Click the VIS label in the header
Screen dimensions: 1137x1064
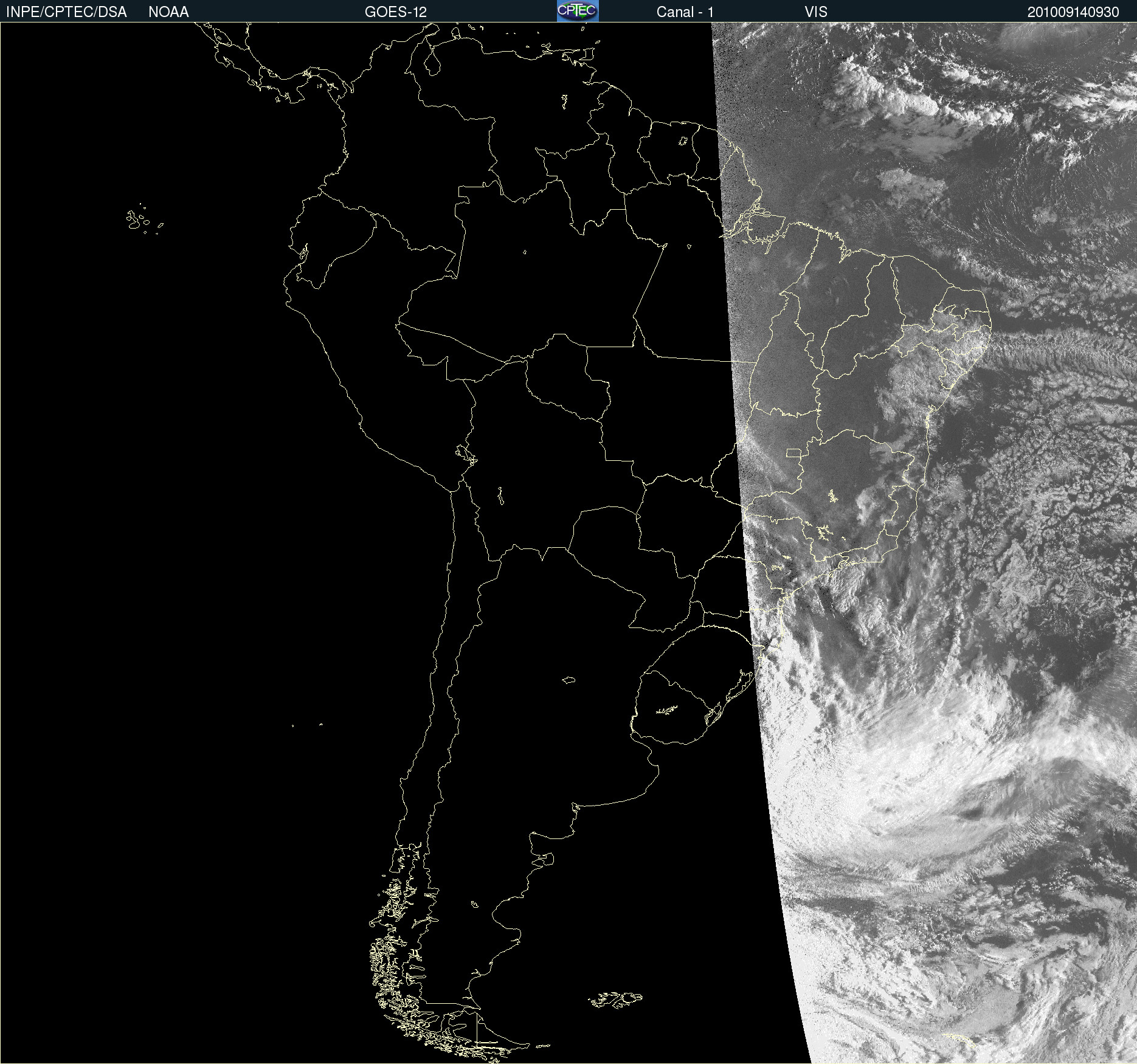point(816,12)
